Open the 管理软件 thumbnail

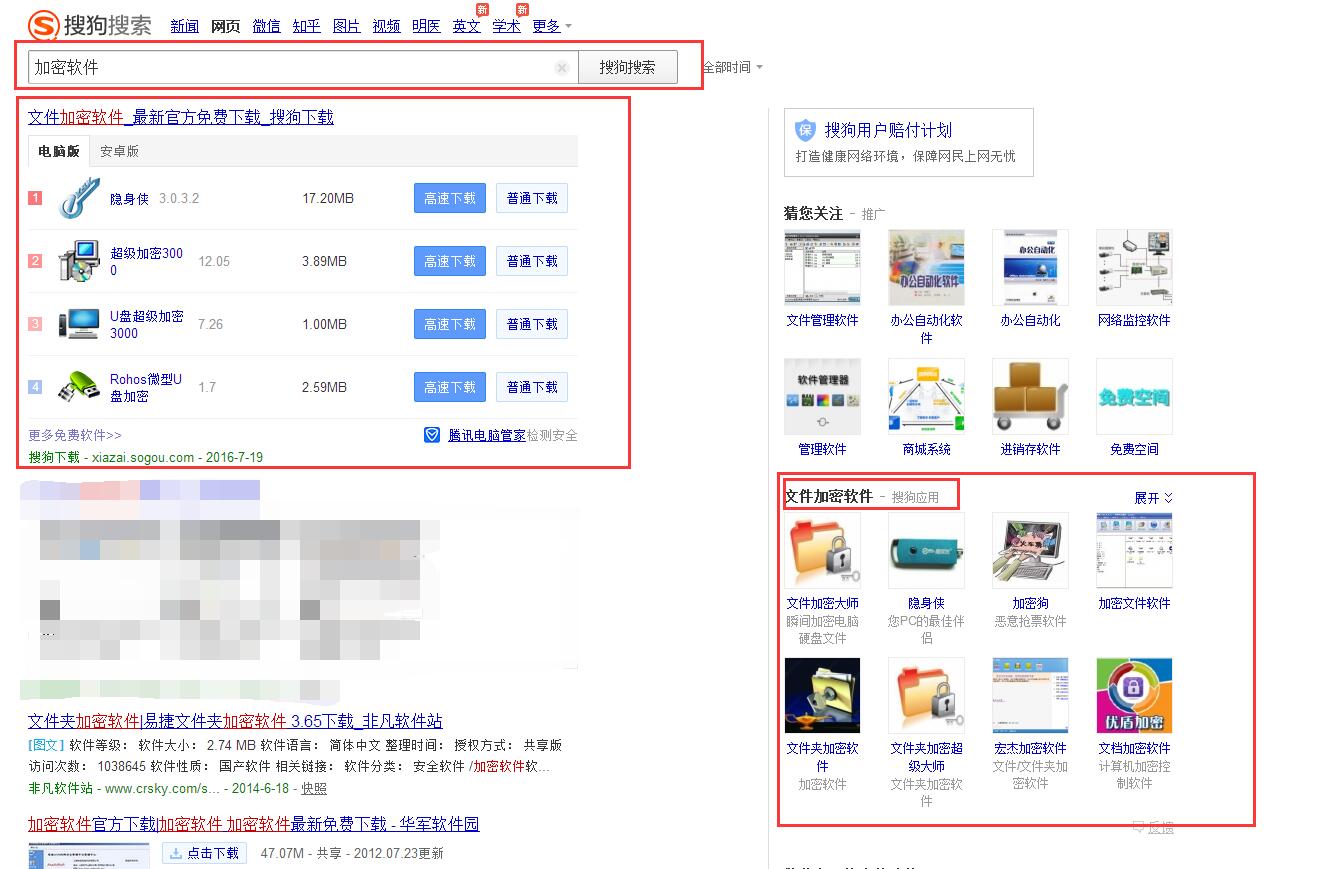[x=822, y=396]
